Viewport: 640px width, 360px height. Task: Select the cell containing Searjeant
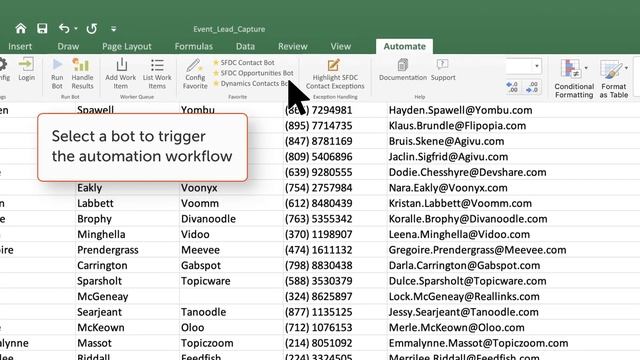point(99,312)
